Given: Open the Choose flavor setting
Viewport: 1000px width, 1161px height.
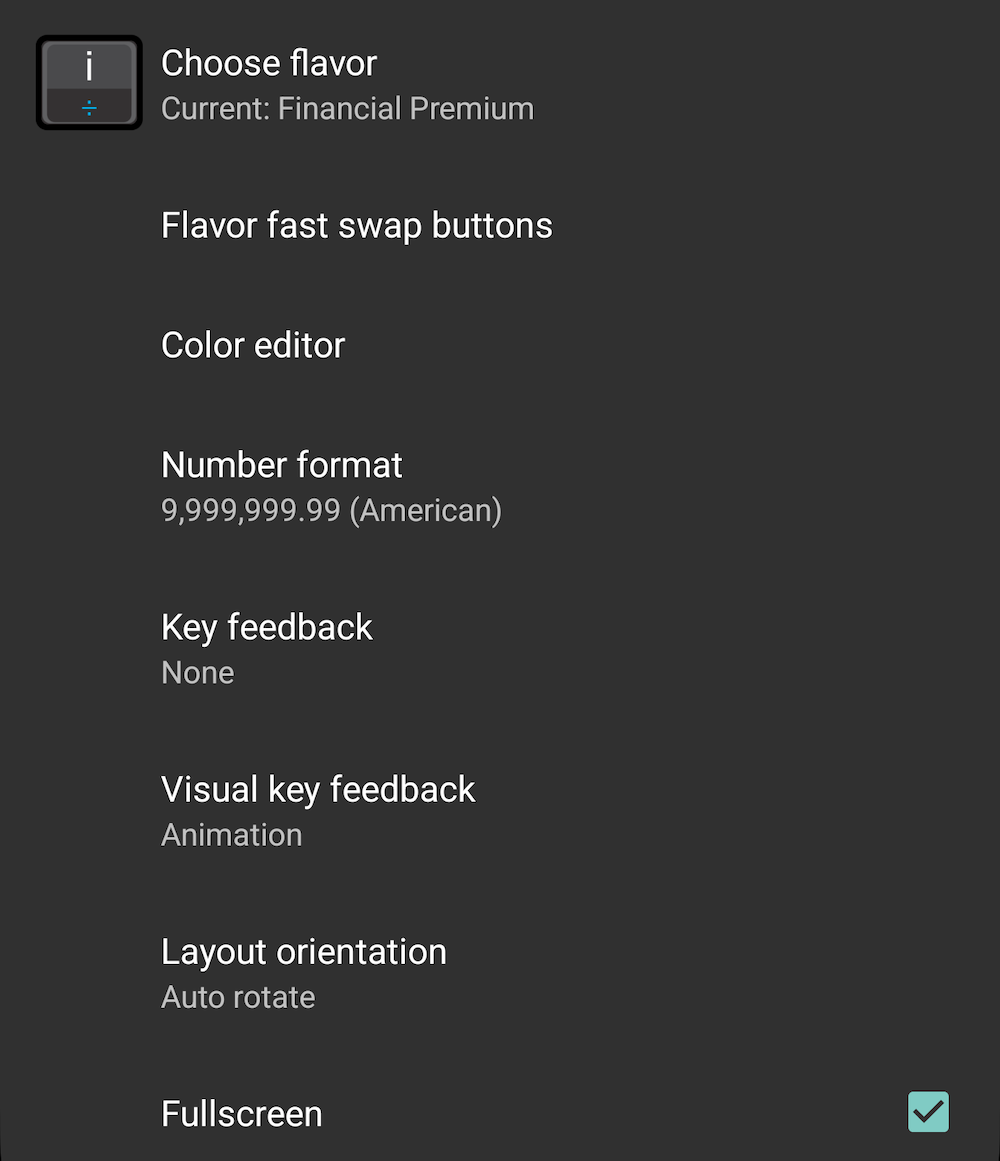Looking at the screenshot, I should [500, 83].
